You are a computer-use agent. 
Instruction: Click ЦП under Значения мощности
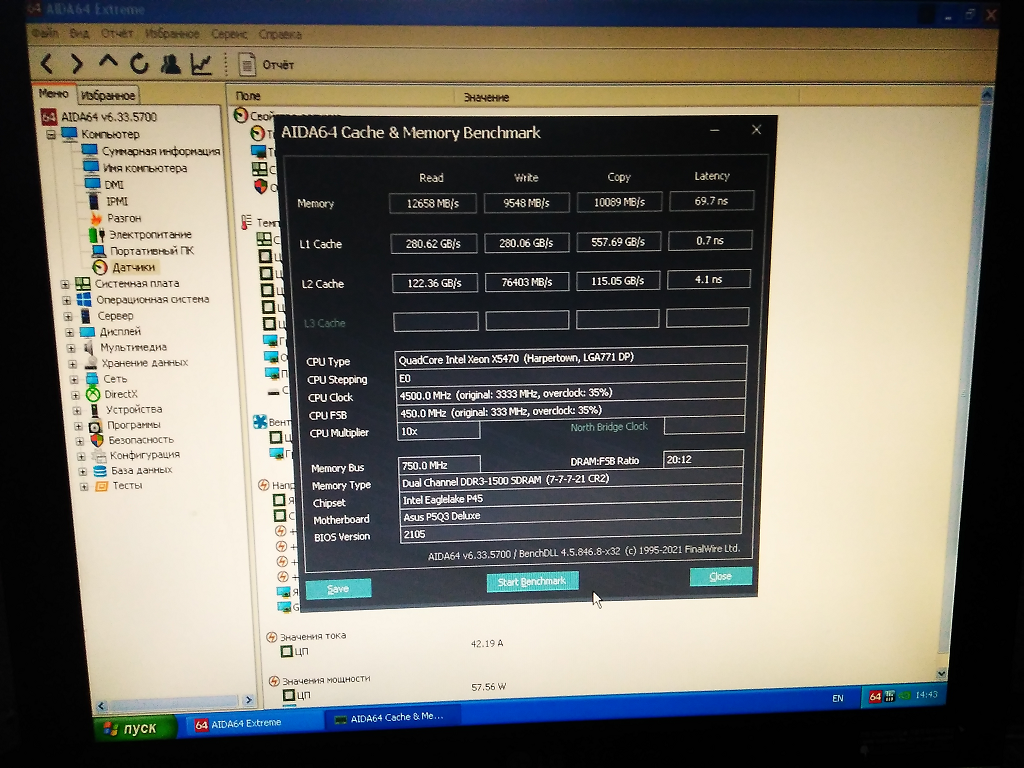(303, 696)
